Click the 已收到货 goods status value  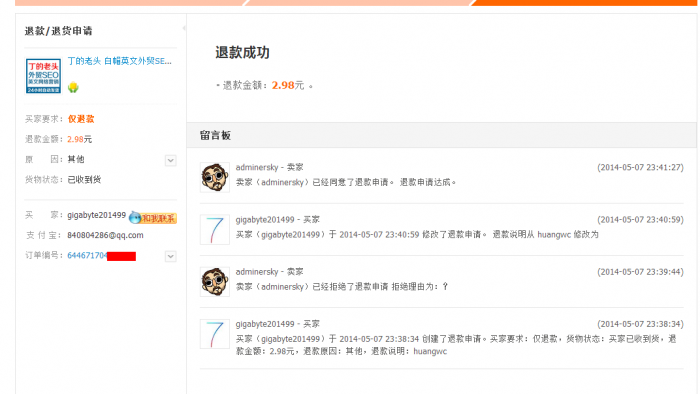[x=84, y=180]
